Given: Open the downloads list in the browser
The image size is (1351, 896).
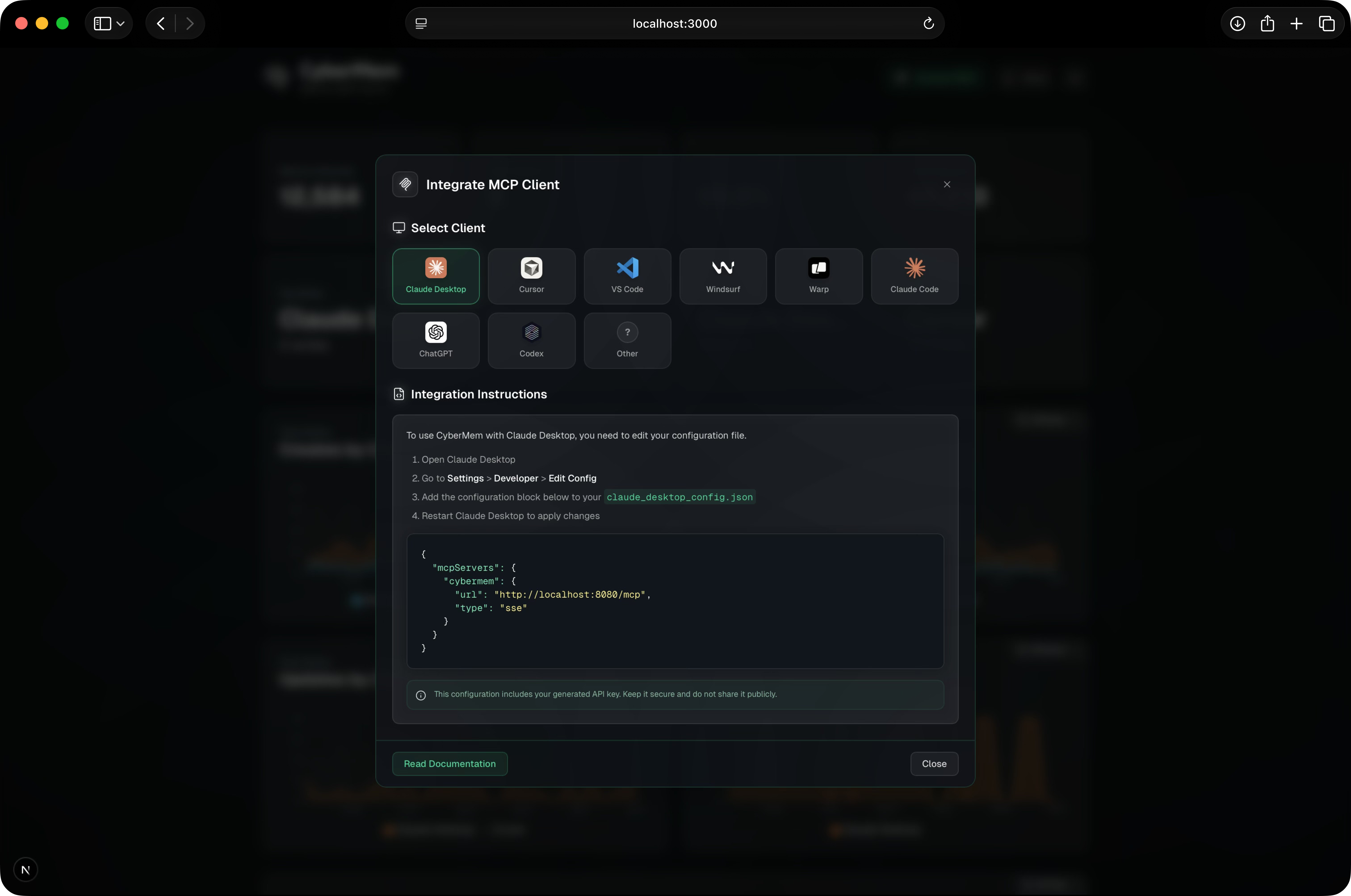Looking at the screenshot, I should coord(1237,23).
